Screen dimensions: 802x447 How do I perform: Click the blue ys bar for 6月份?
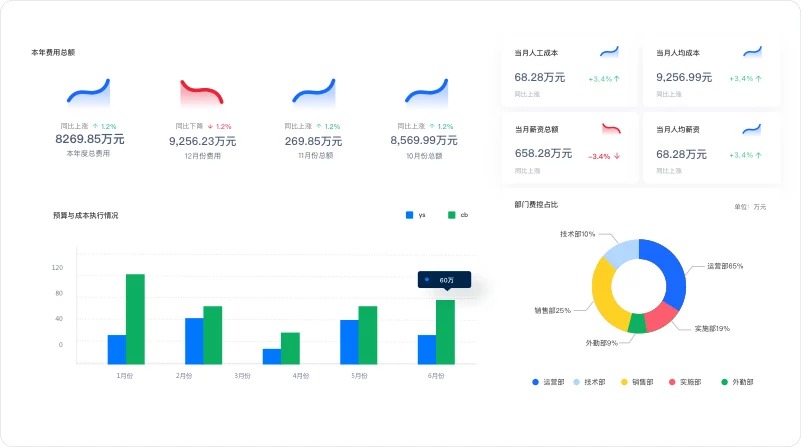click(427, 350)
